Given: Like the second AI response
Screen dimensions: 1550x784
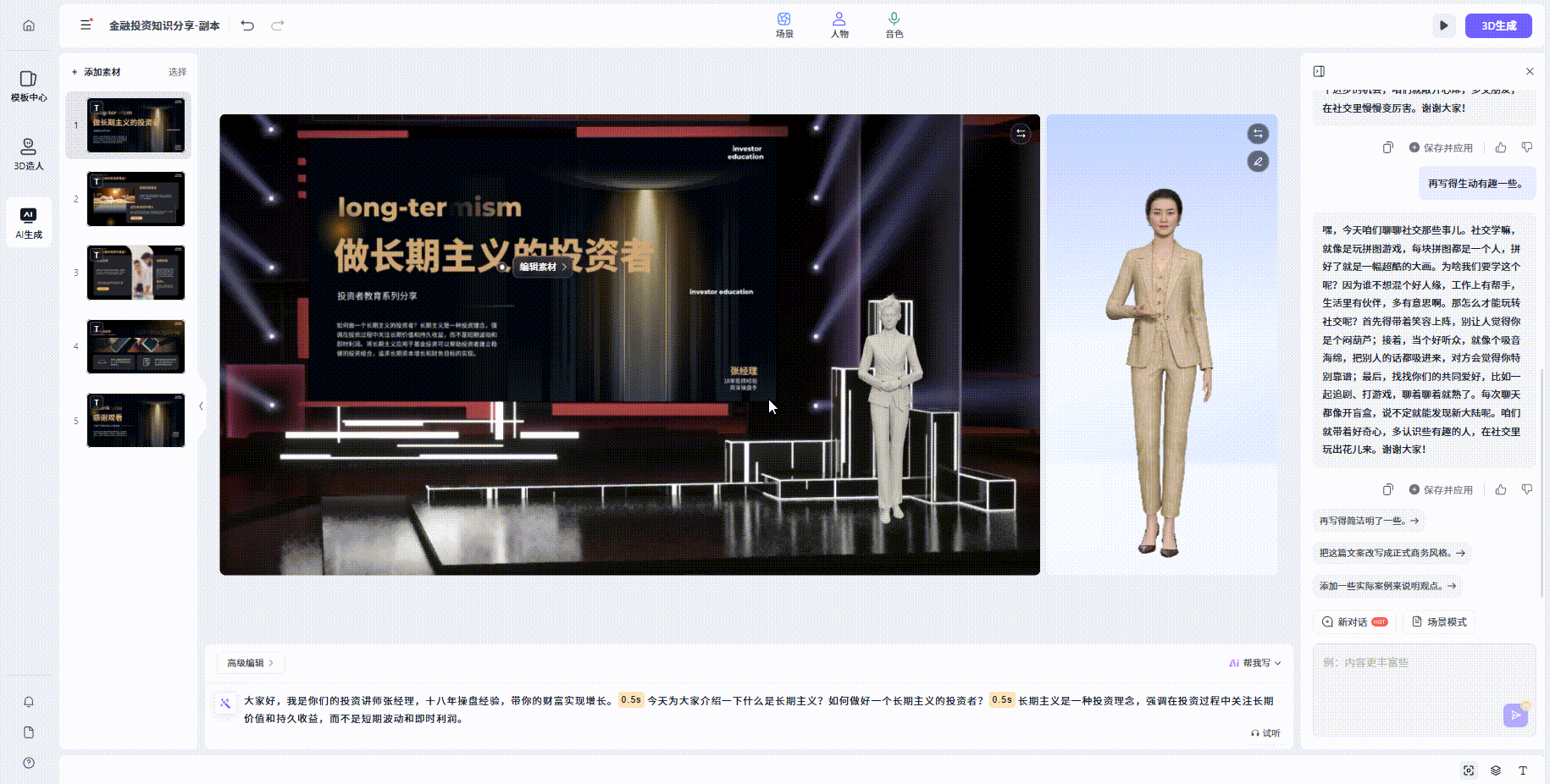Looking at the screenshot, I should coord(1501,489).
